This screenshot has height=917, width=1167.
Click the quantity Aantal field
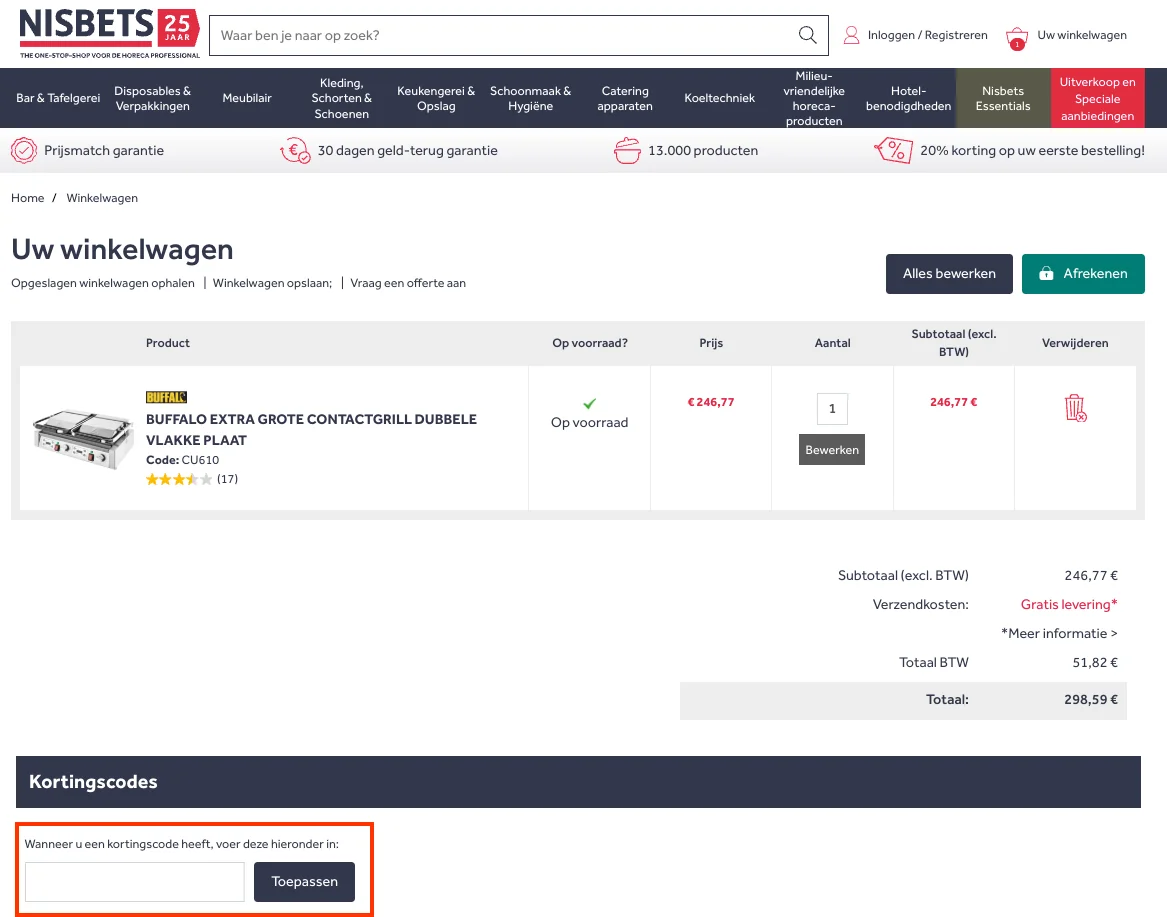coord(832,409)
